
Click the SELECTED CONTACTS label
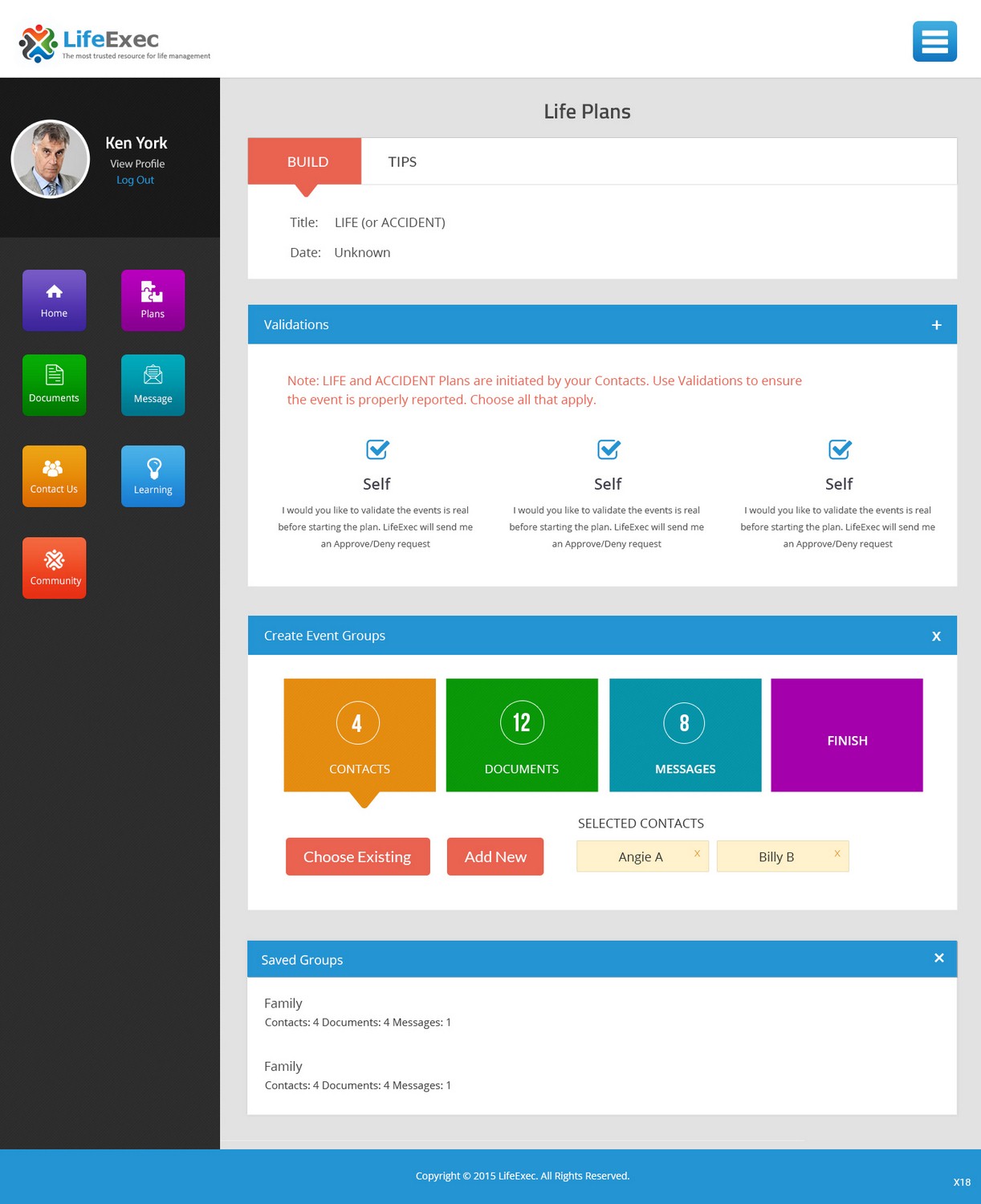click(x=641, y=824)
